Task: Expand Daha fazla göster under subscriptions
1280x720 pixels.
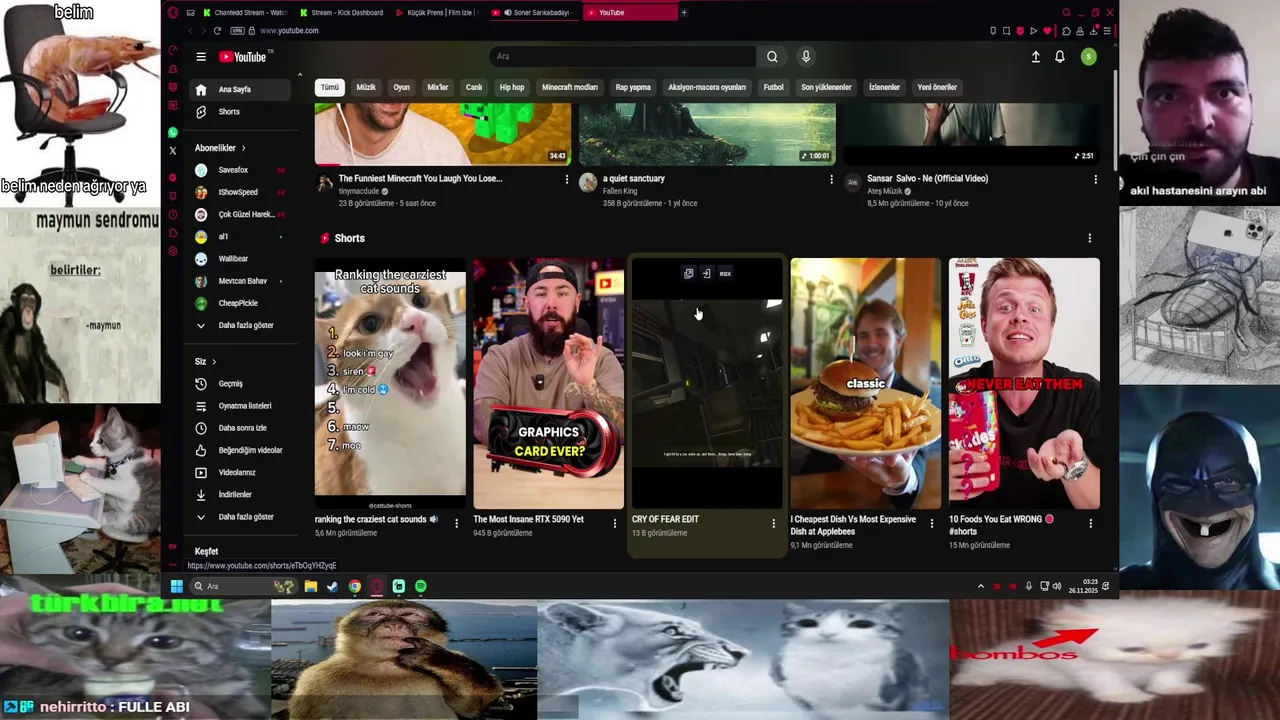Action: [240, 325]
